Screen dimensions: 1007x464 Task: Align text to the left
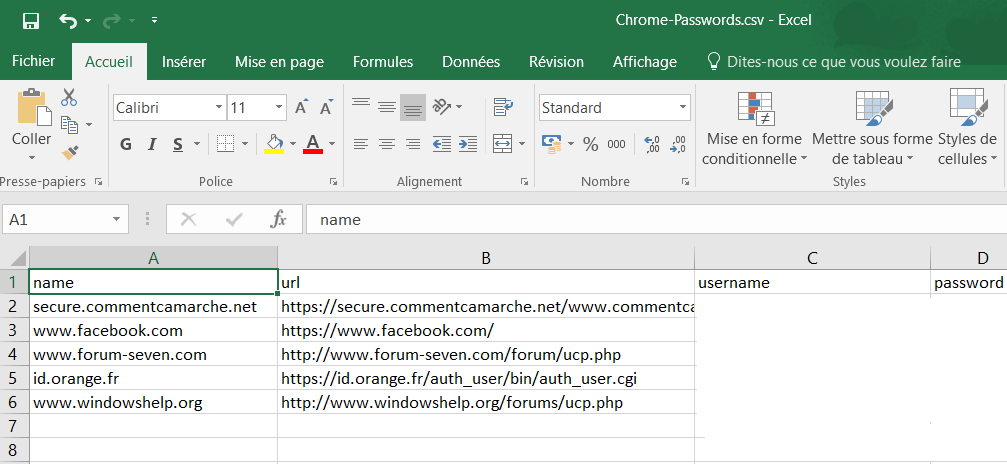(x=361, y=144)
